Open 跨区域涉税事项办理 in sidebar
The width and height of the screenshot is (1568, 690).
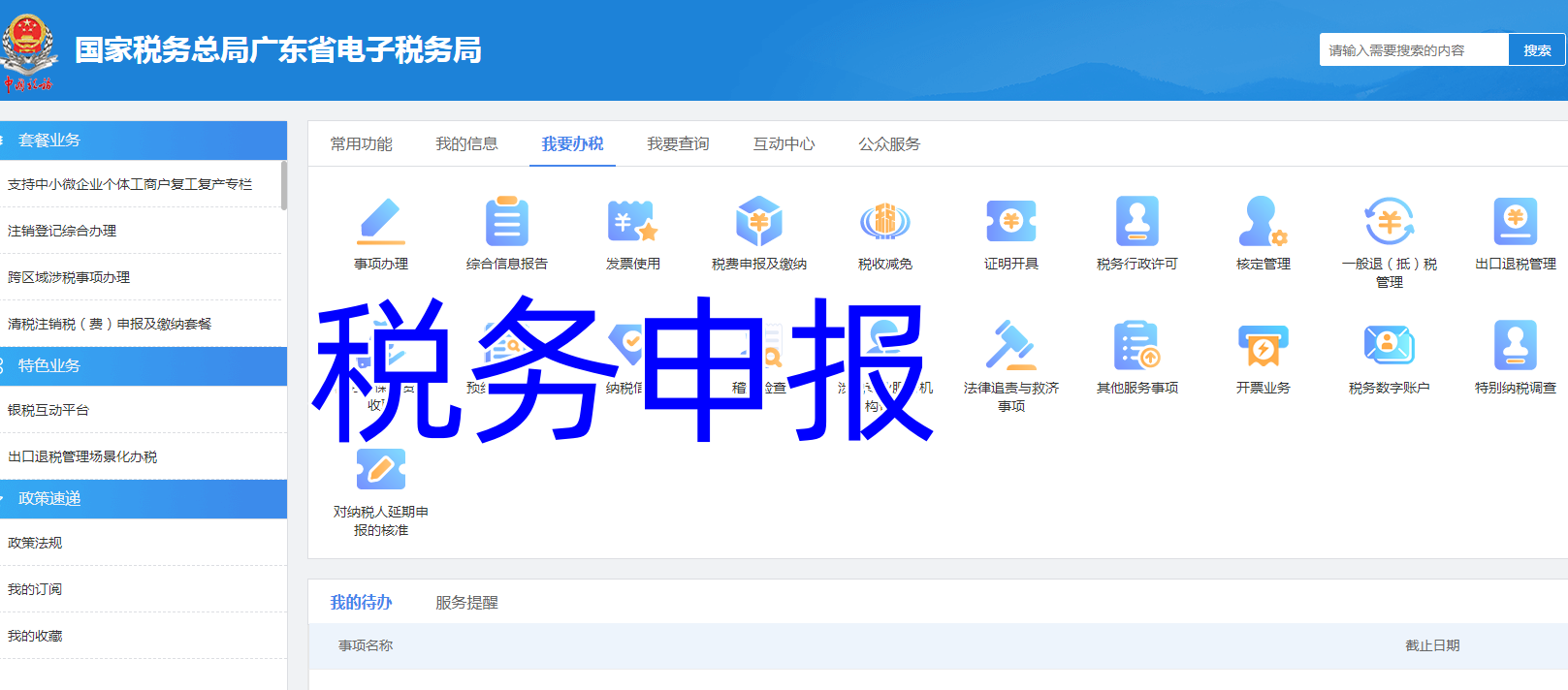[x=69, y=277]
